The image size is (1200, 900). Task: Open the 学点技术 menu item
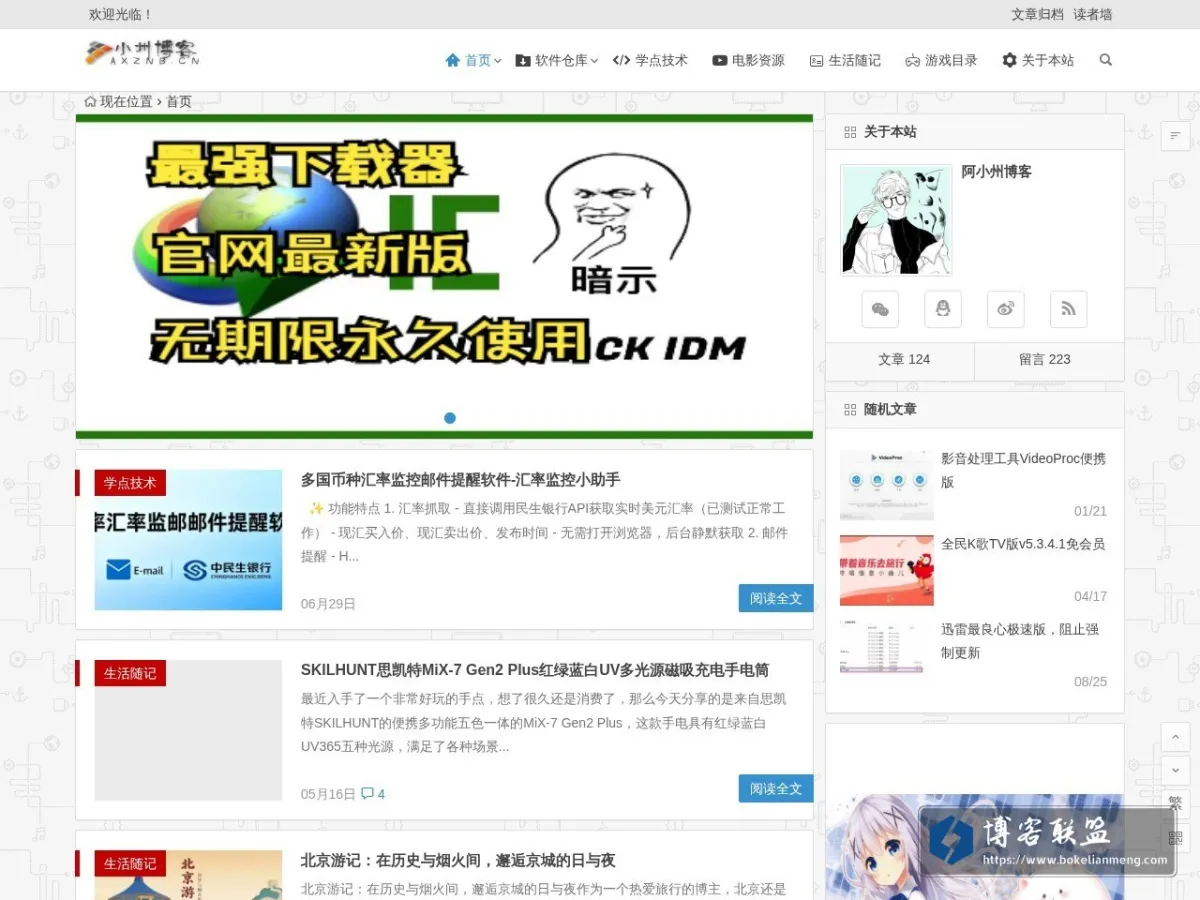(651, 60)
